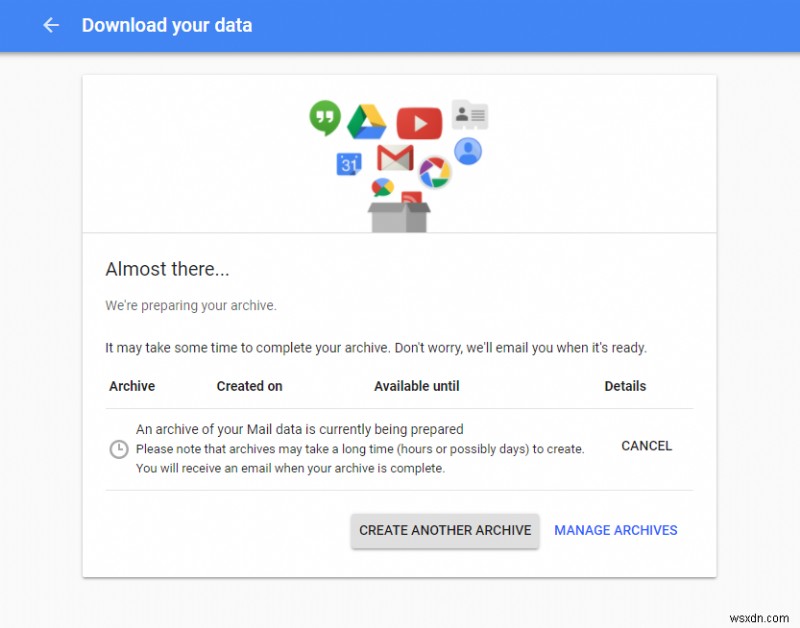Click CREATE ANOTHER ARCHIVE

point(444,531)
